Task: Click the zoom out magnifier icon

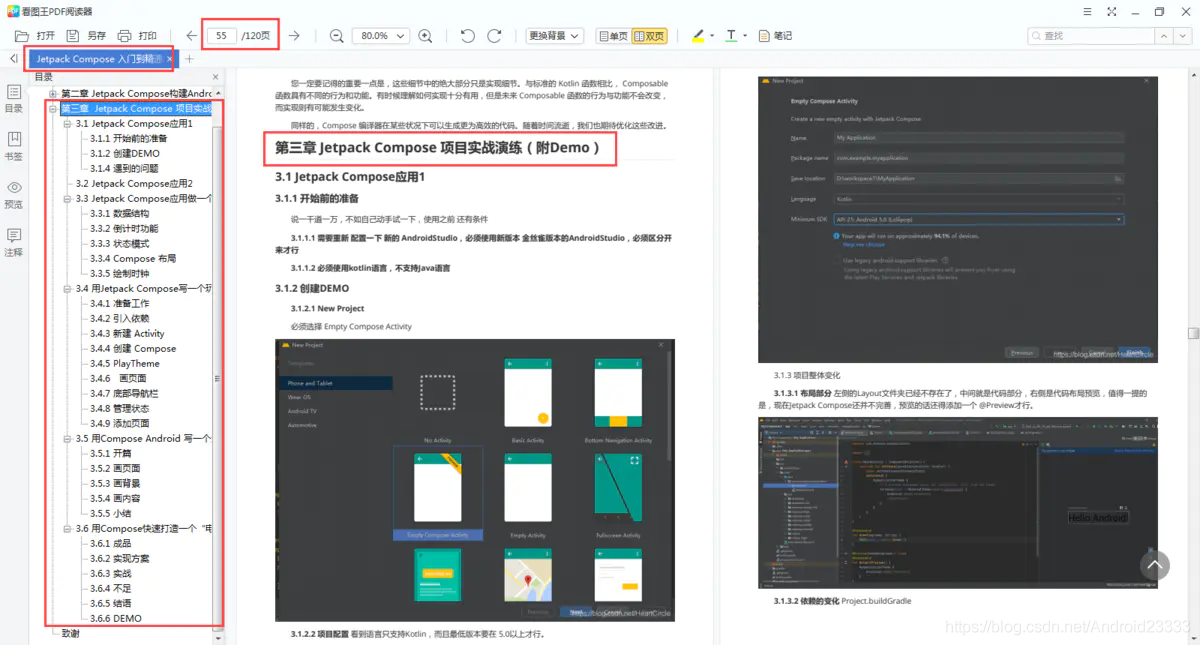Action: click(336, 36)
